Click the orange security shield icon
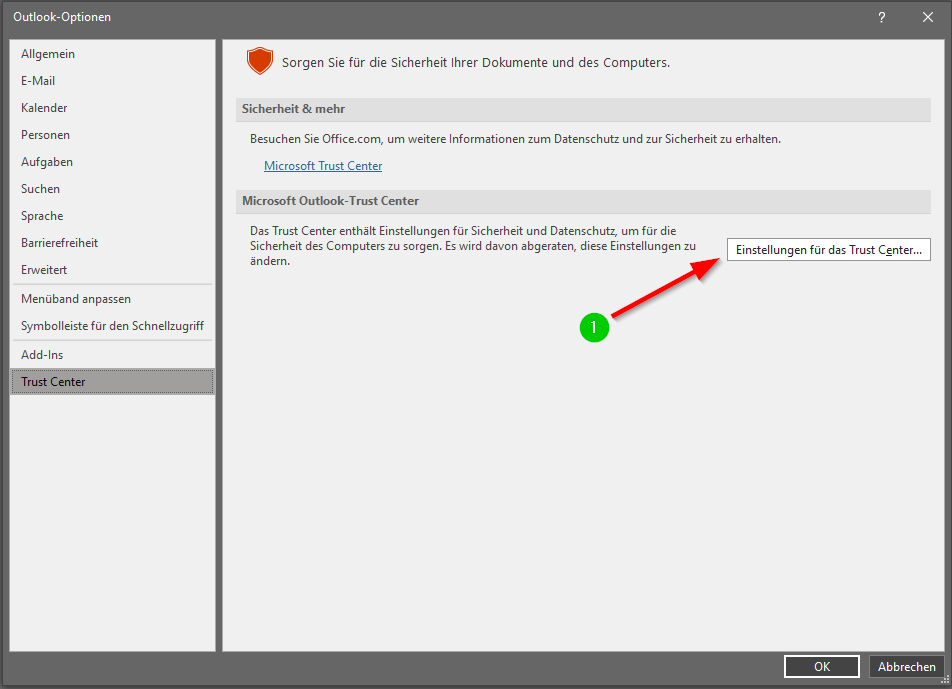Image resolution: width=952 pixels, height=689 pixels. pyautogui.click(x=260, y=62)
